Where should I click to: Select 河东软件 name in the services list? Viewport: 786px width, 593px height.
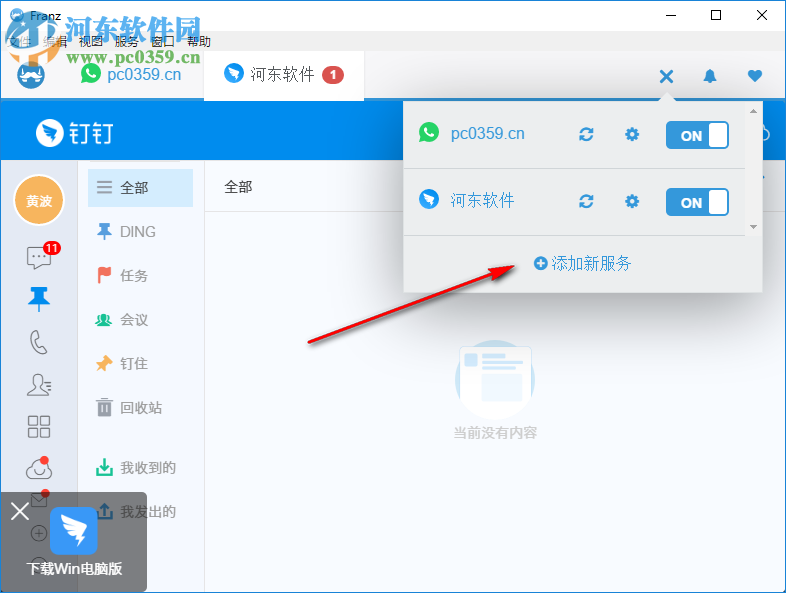482,201
